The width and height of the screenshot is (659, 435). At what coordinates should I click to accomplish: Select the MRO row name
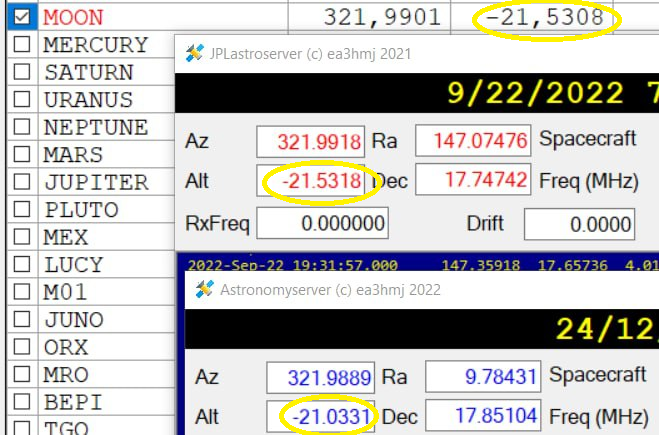click(66, 375)
